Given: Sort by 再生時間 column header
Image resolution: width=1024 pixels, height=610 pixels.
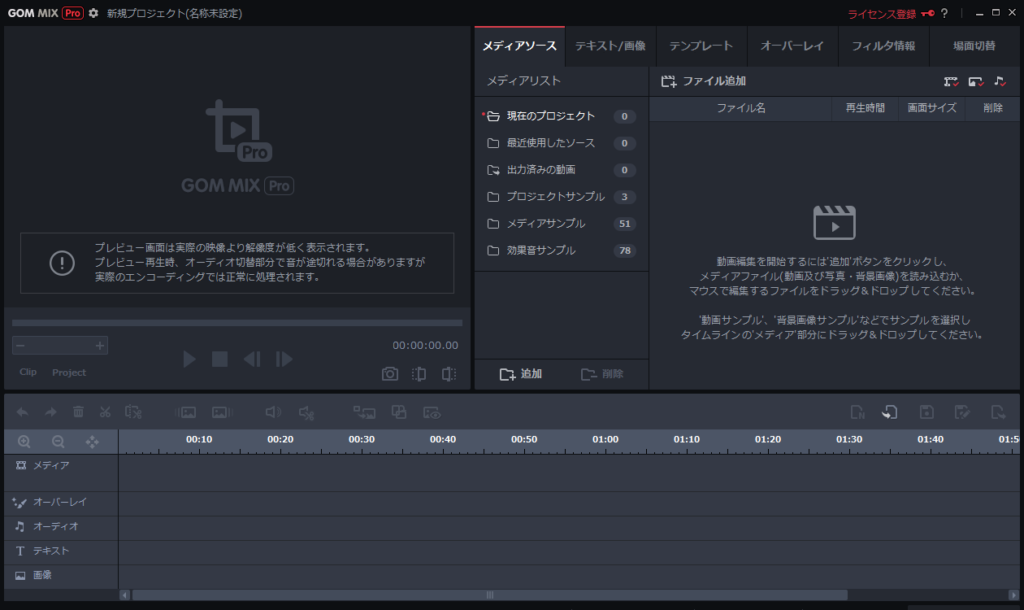Looking at the screenshot, I should tap(865, 108).
